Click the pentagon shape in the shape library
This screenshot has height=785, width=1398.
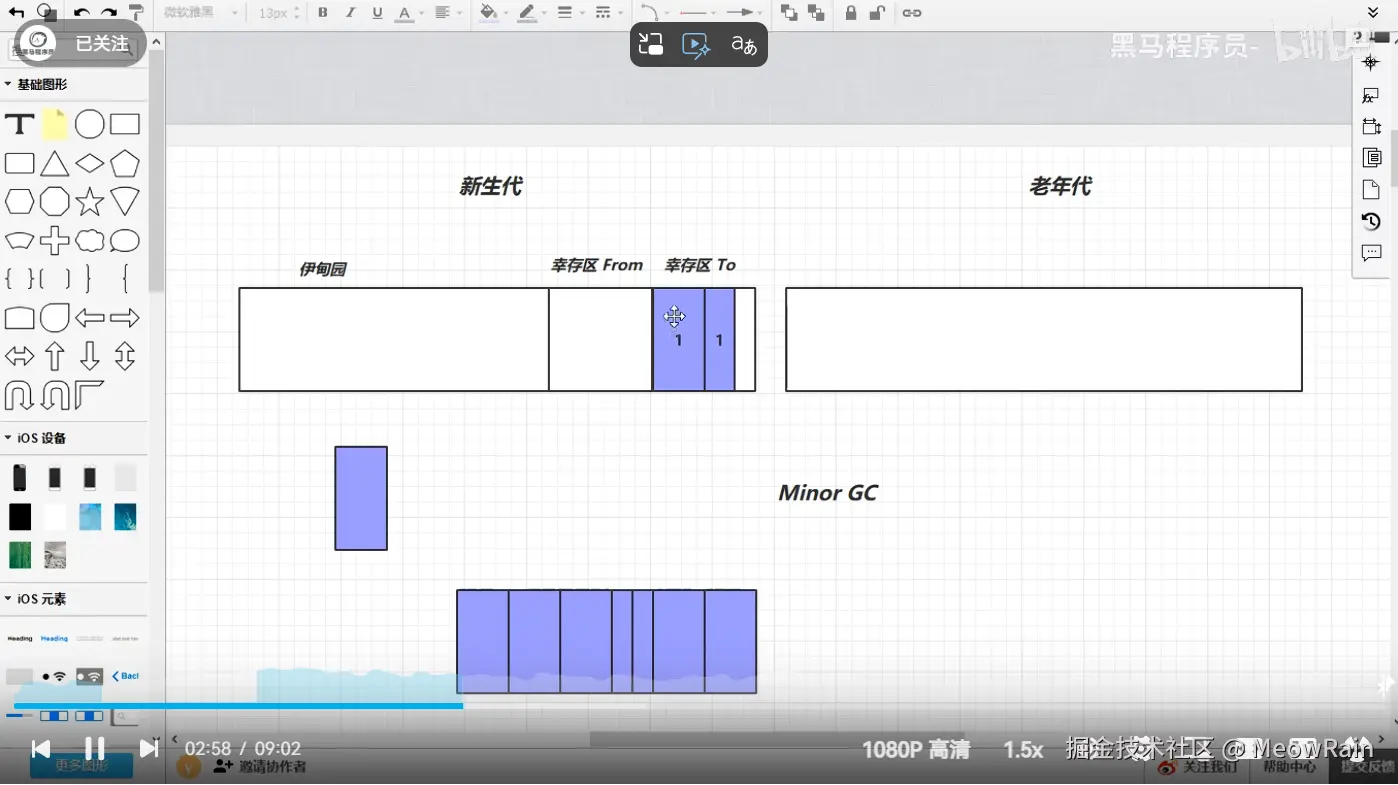(124, 162)
